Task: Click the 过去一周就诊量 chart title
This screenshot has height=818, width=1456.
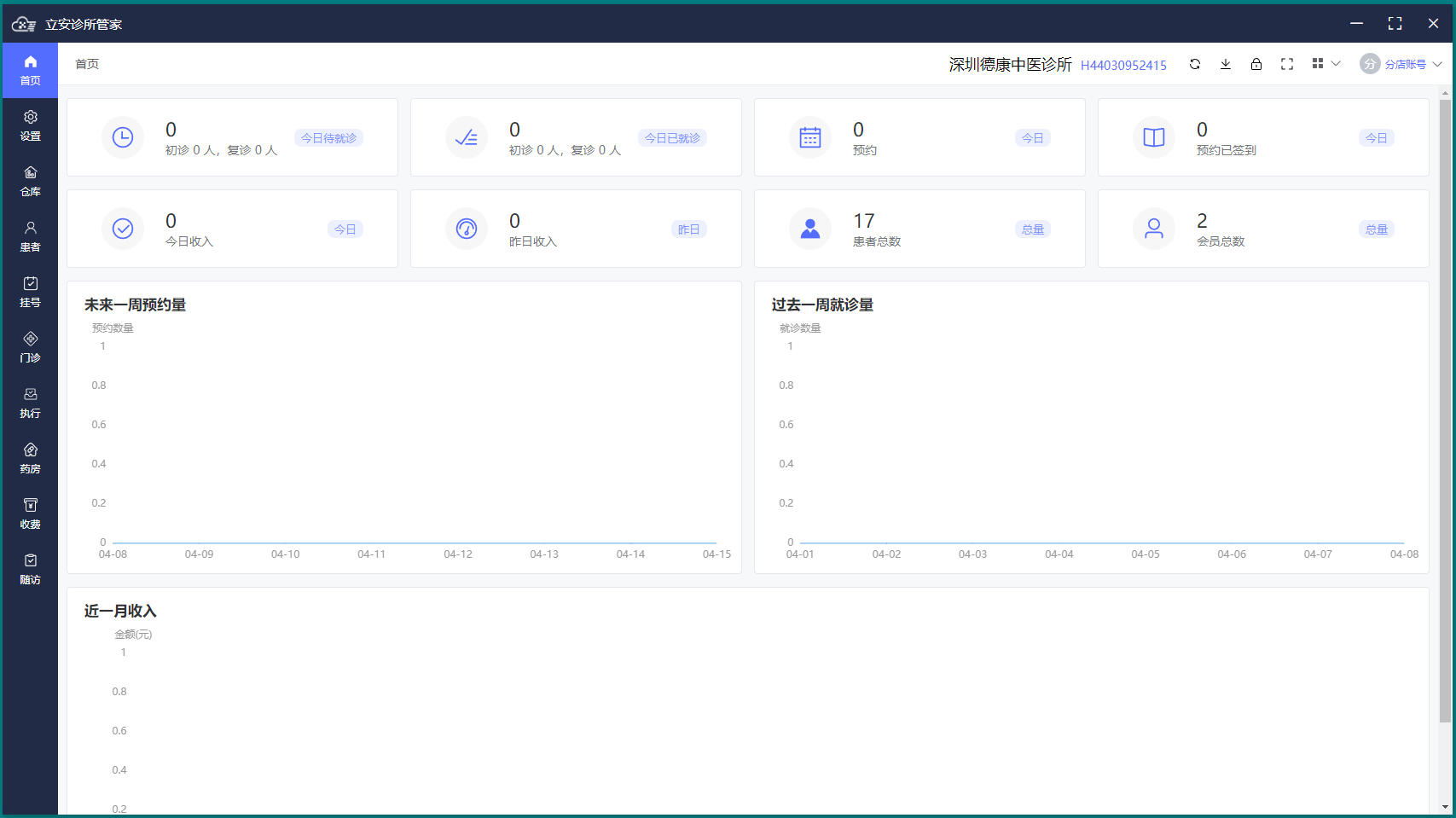Action: pos(822,305)
